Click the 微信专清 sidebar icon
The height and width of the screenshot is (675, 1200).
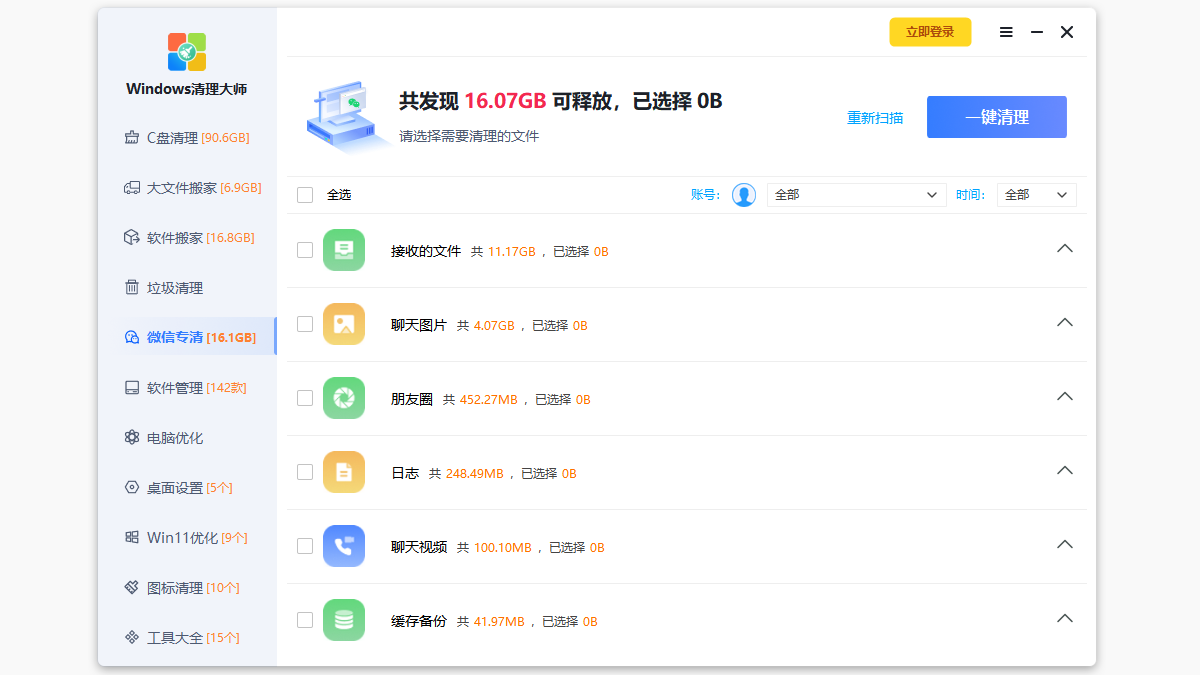tap(131, 338)
